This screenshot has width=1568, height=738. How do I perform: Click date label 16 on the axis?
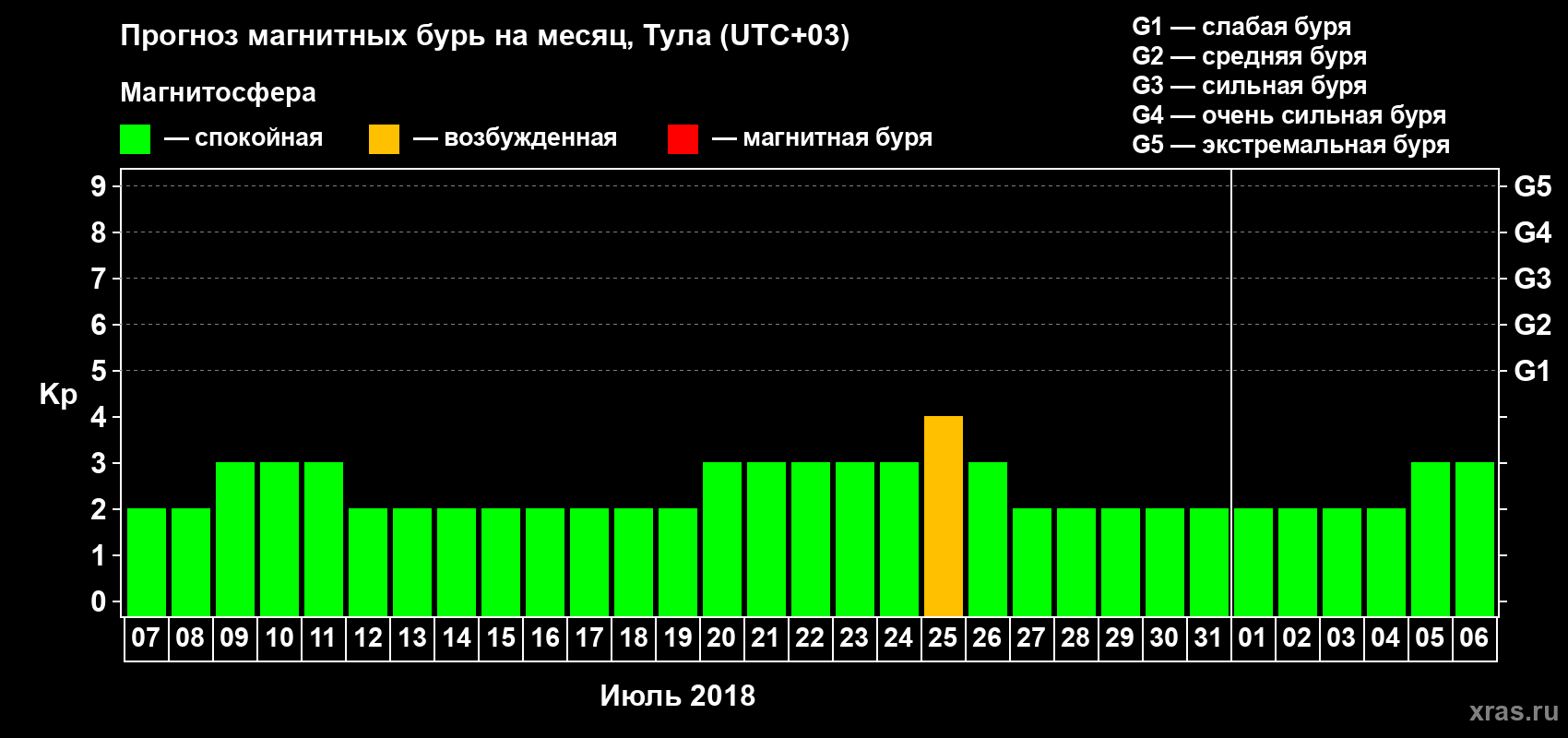545,637
